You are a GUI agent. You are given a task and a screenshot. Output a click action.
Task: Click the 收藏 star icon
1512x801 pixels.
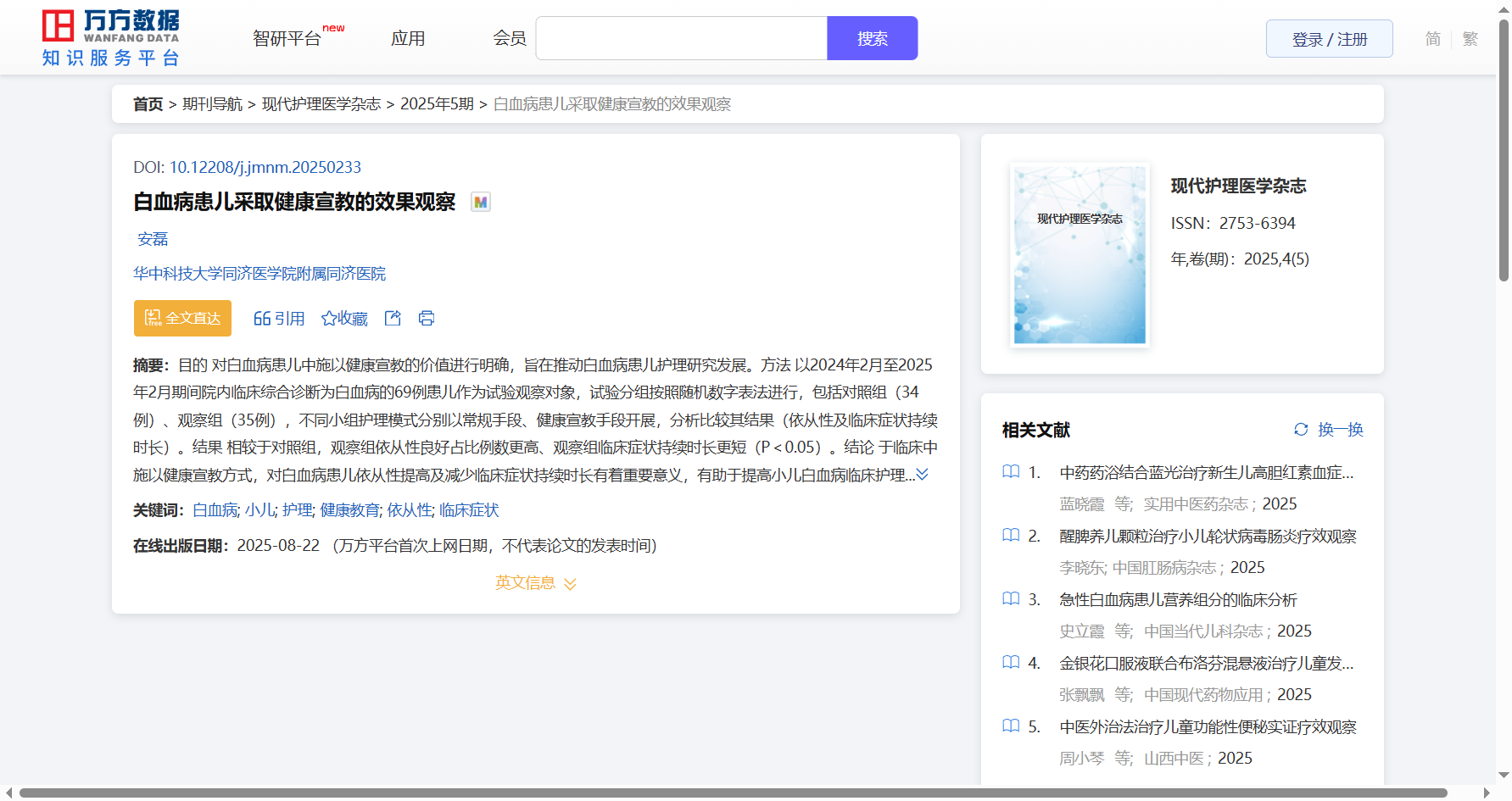point(329,319)
